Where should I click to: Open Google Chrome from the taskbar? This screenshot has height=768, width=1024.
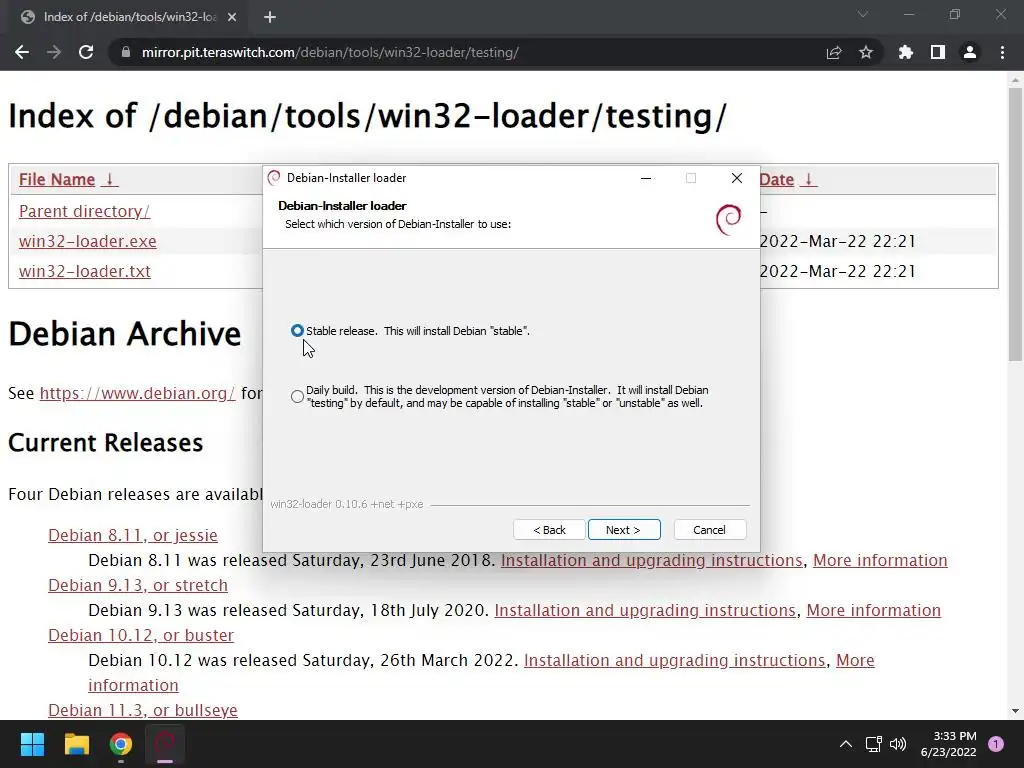(121, 744)
